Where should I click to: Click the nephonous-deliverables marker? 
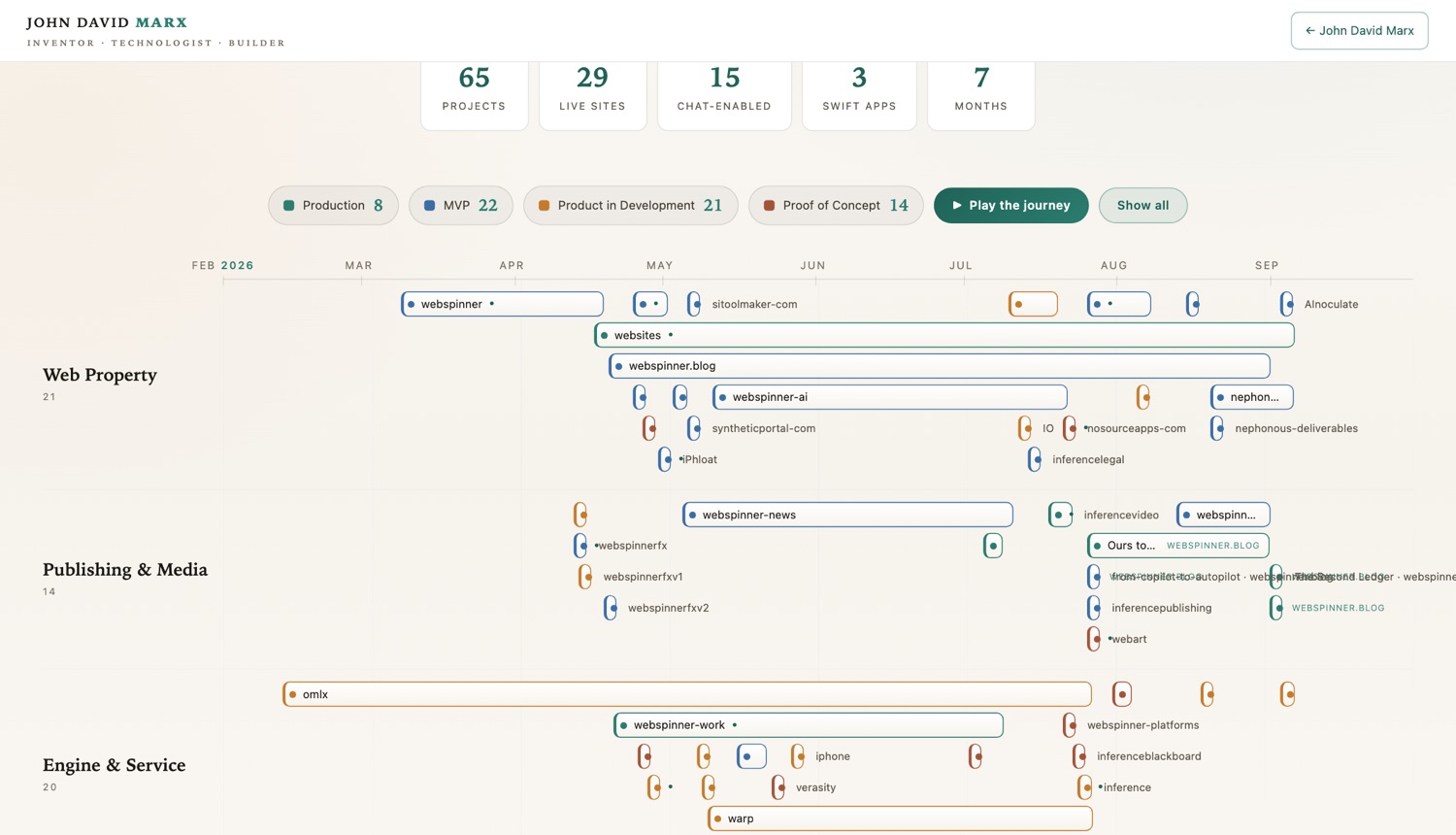tap(1217, 428)
